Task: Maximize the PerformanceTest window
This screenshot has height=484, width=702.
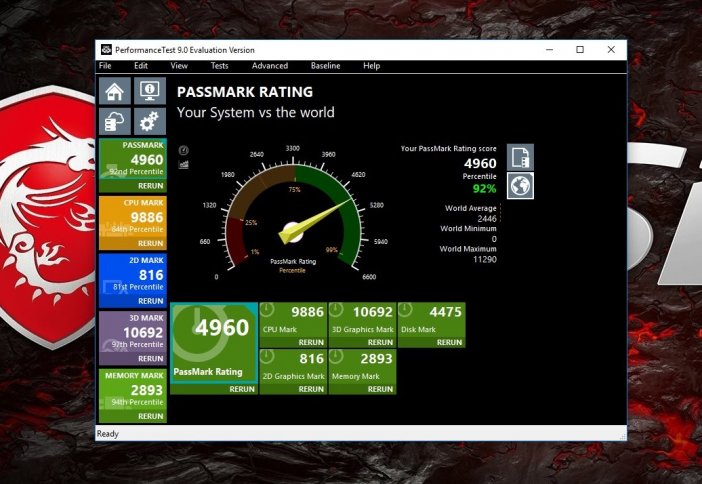Action: pos(580,50)
